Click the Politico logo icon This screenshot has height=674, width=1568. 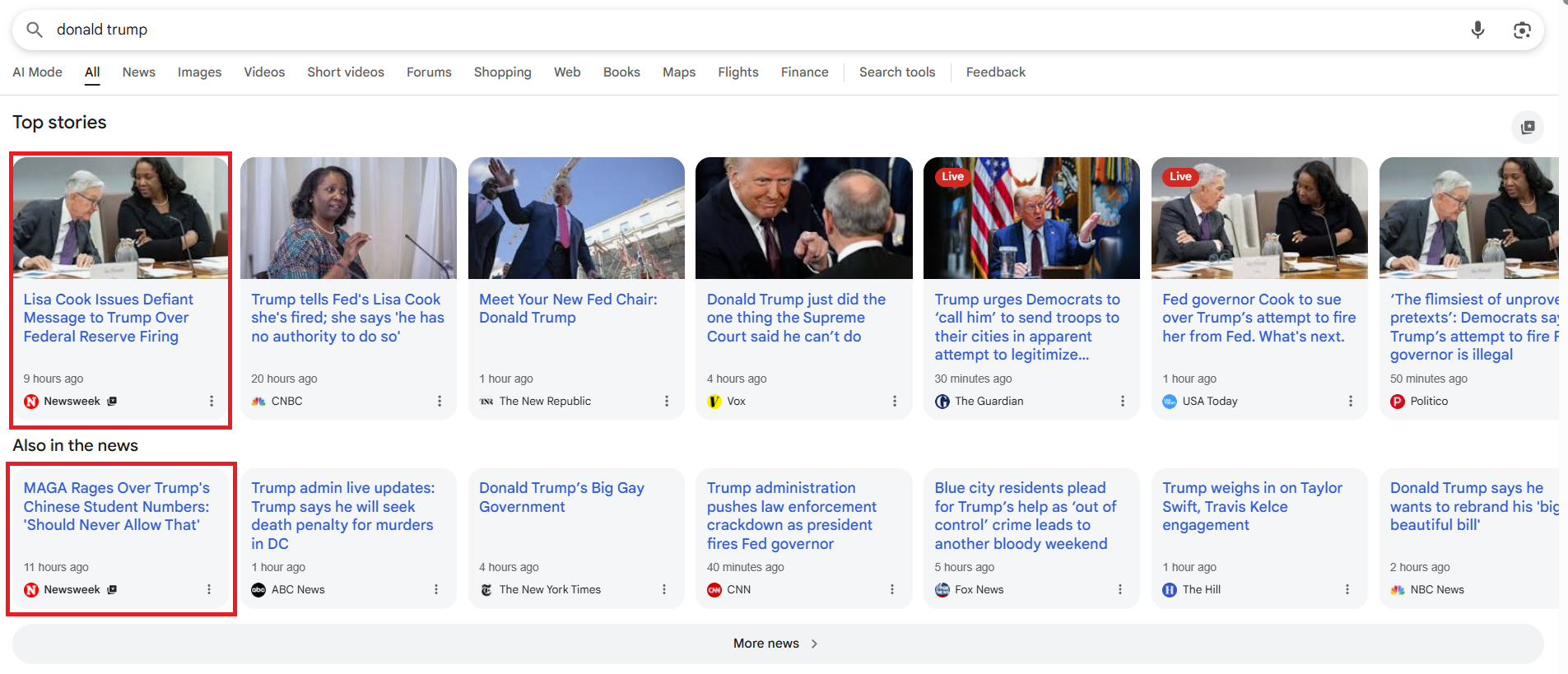1398,402
